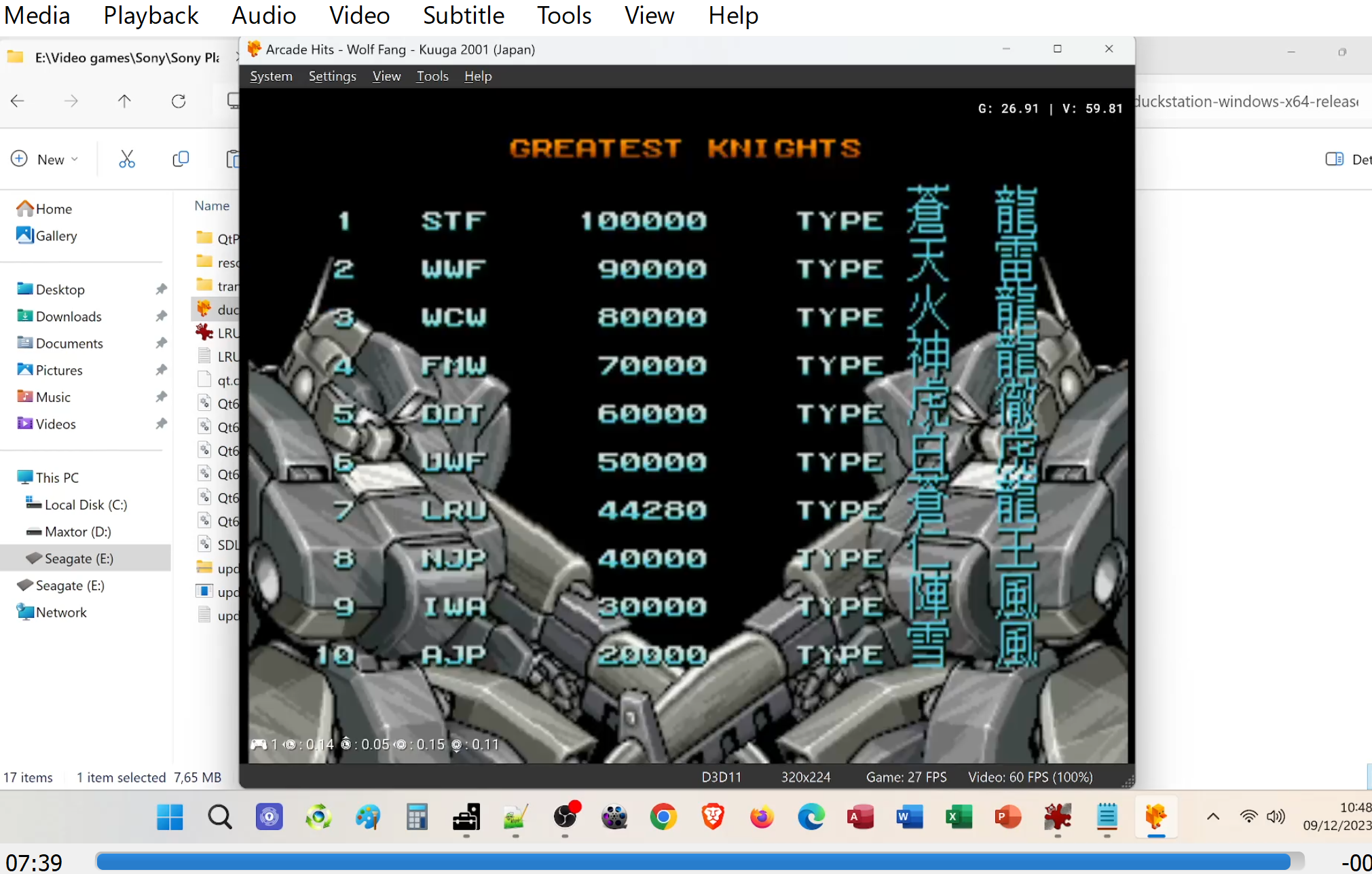
Task: Click the Name column header
Action: [x=212, y=206]
